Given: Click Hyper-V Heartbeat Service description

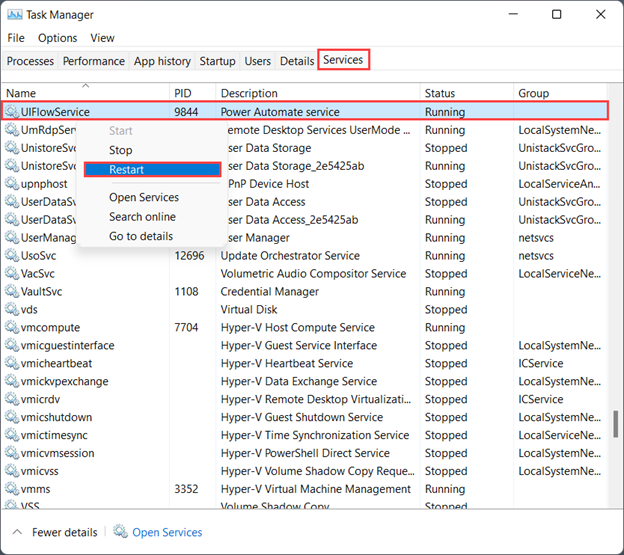Looking at the screenshot, I should (287, 363).
